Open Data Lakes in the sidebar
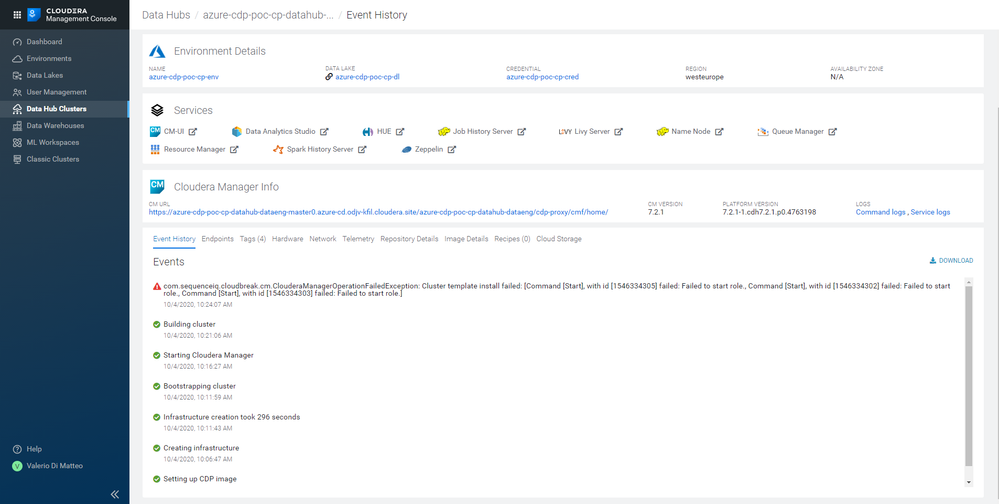 [45, 75]
